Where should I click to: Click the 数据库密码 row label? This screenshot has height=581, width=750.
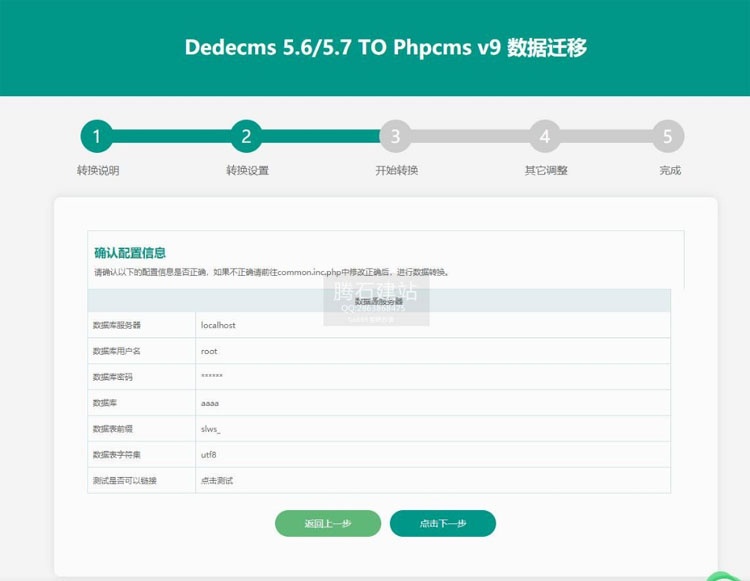pyautogui.click(x=112, y=377)
